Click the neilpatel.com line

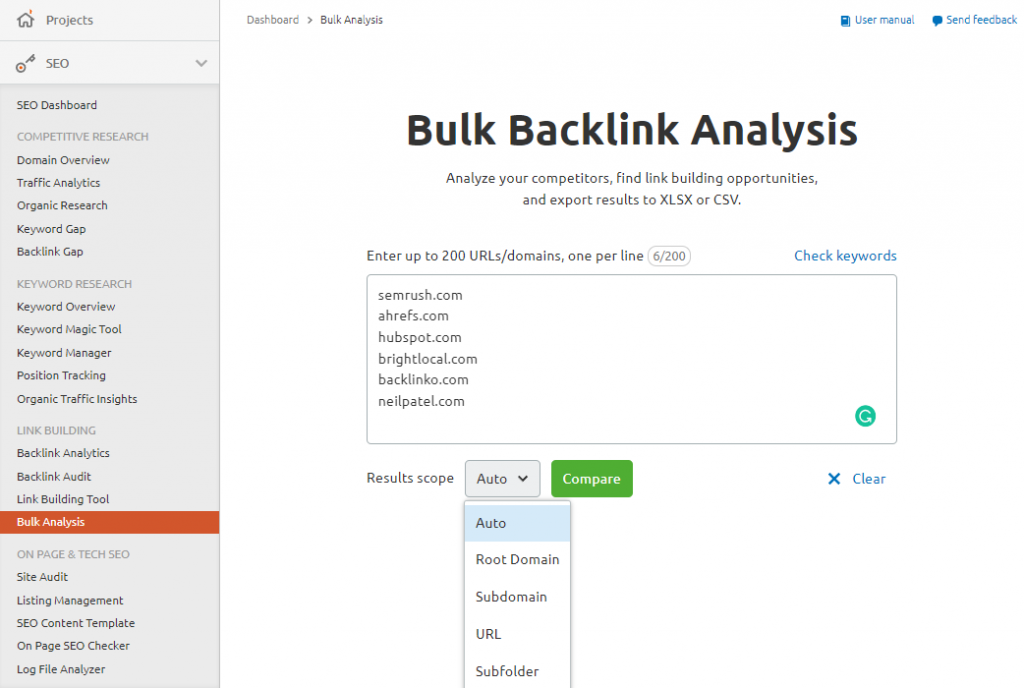coord(421,401)
